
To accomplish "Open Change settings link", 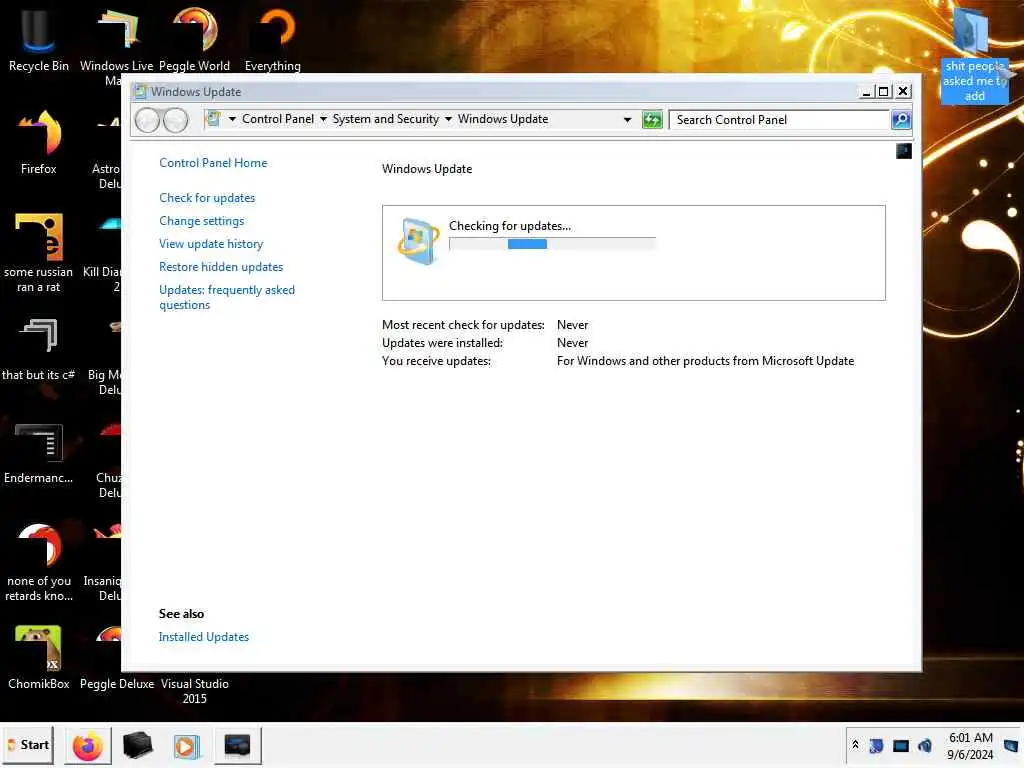I will (202, 221).
